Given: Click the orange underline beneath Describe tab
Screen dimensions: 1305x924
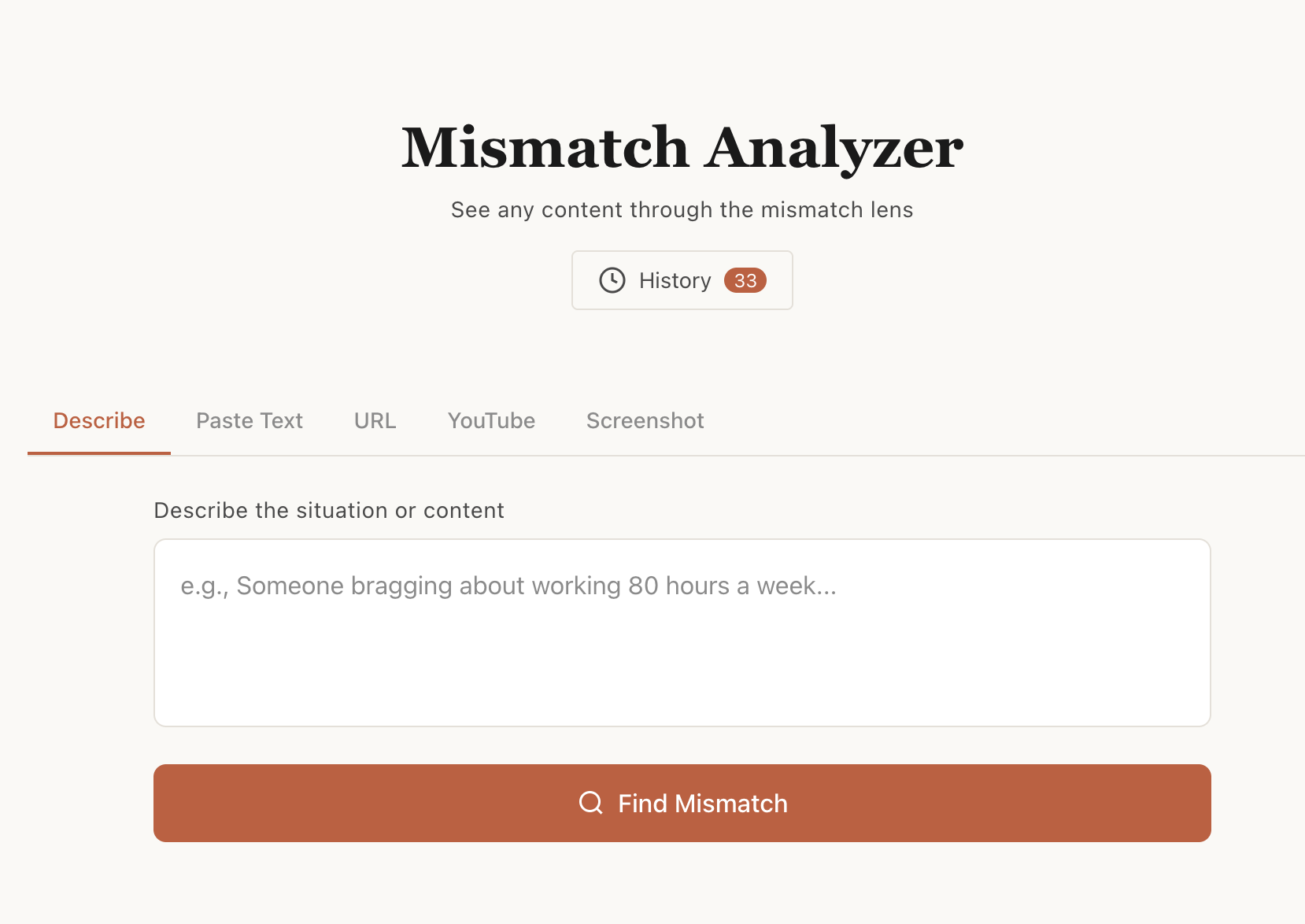Looking at the screenshot, I should tap(99, 453).
